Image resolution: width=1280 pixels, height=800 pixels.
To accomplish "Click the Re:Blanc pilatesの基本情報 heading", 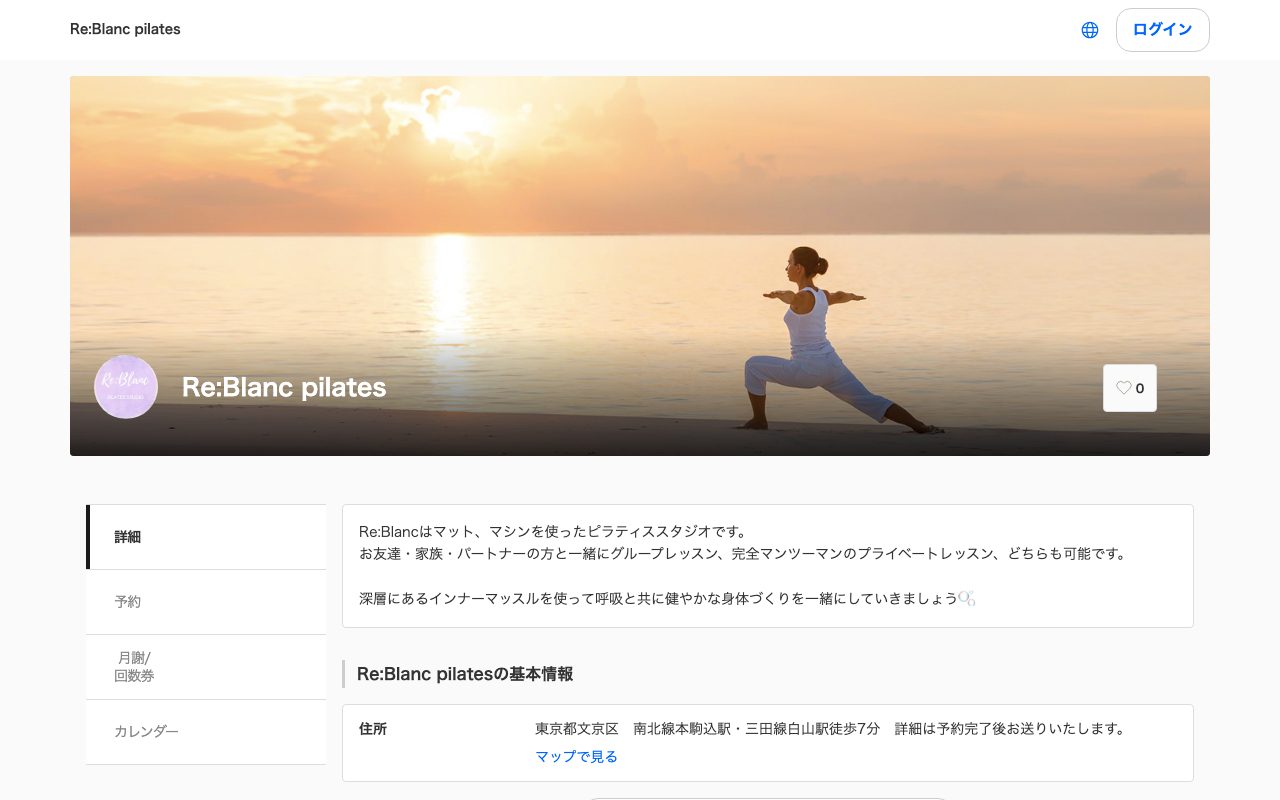I will [x=465, y=674].
